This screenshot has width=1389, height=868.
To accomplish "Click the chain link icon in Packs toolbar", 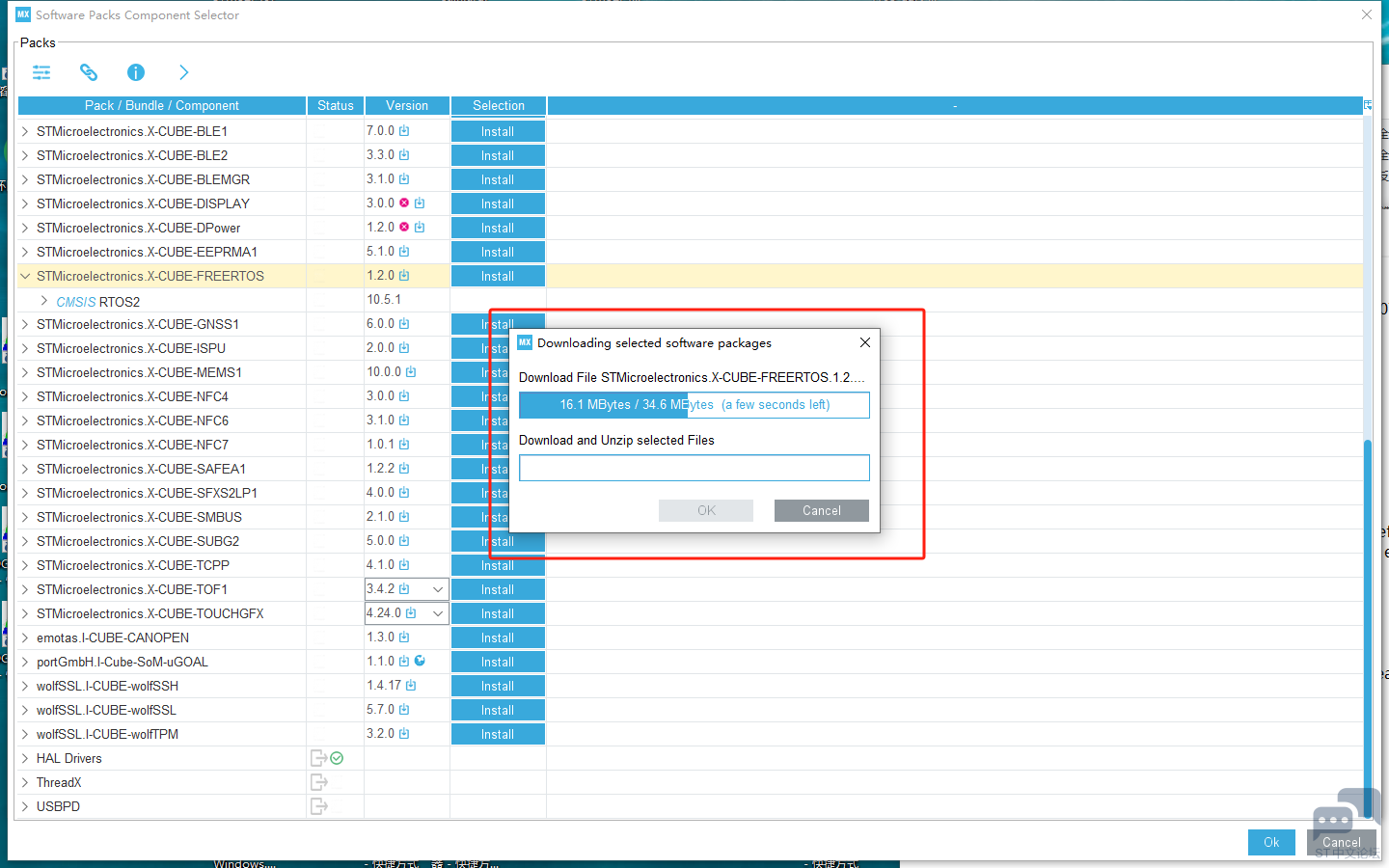I will (89, 72).
